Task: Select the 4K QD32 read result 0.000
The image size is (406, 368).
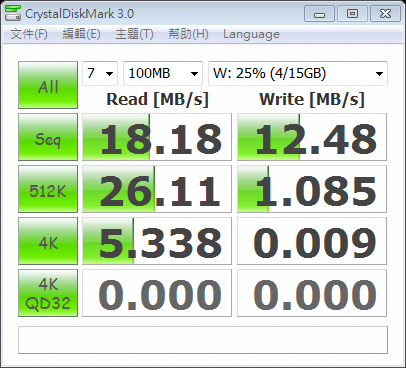Action: click(157, 293)
